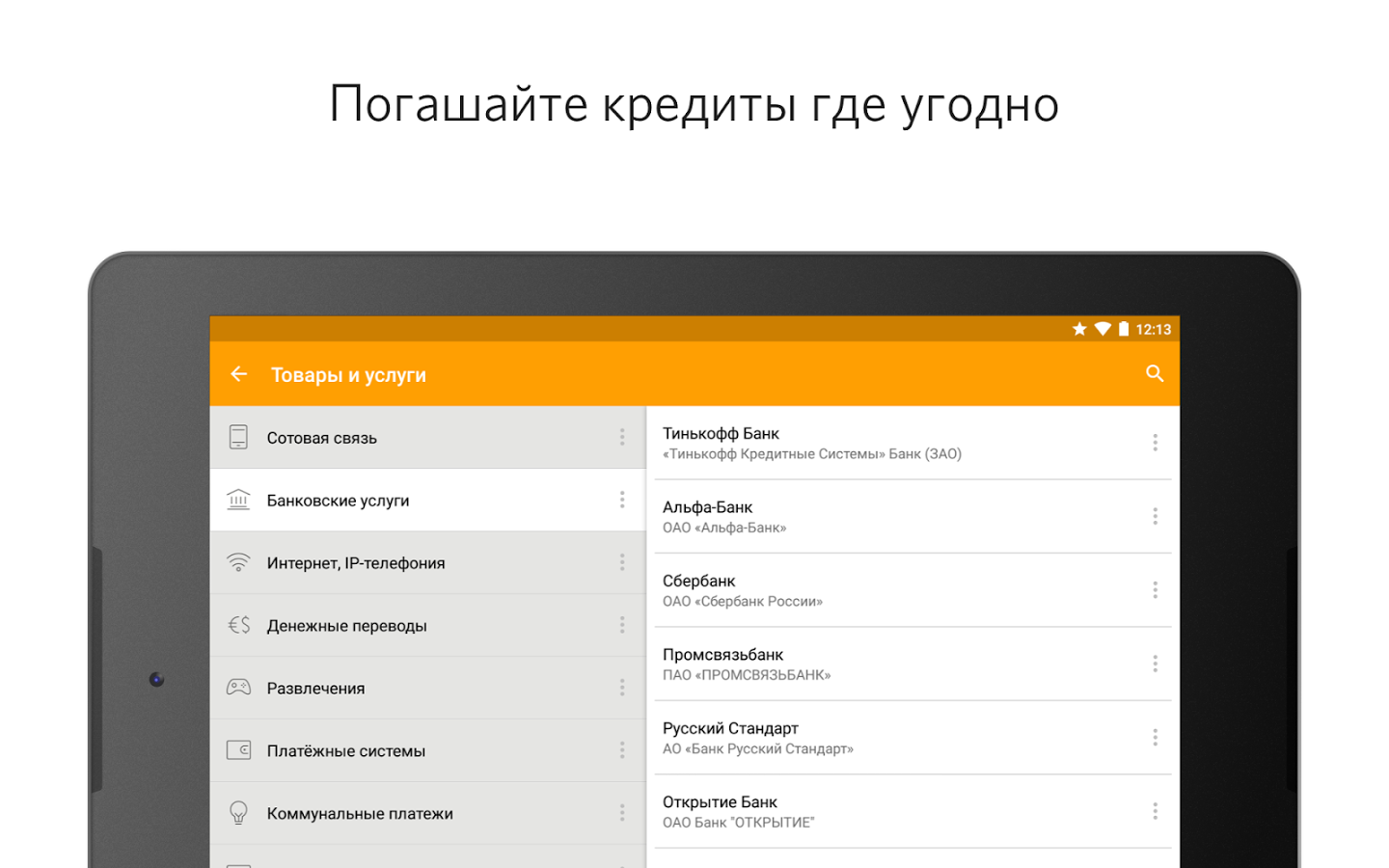Viewport: 1389px width, 868px height.
Task: Open more options for Платёжные системы
Action: tap(622, 750)
